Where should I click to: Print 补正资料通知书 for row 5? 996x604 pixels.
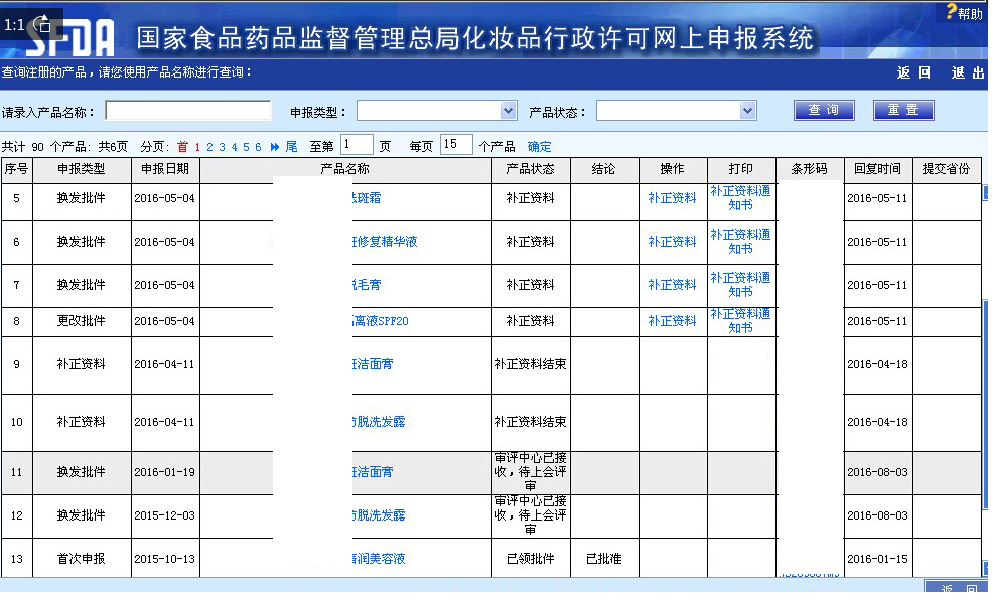click(x=740, y=198)
